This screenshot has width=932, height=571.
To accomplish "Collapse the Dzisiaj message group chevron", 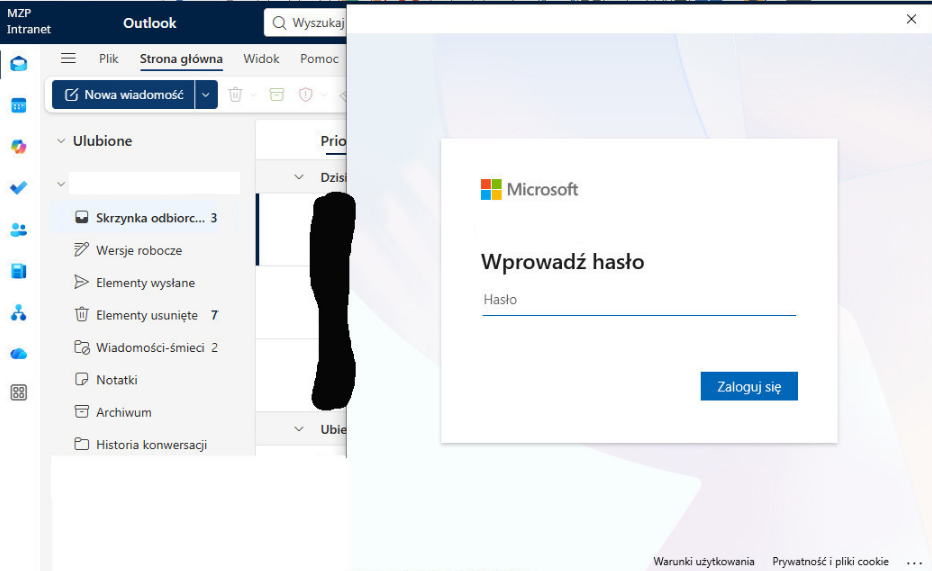I will pyautogui.click(x=299, y=177).
